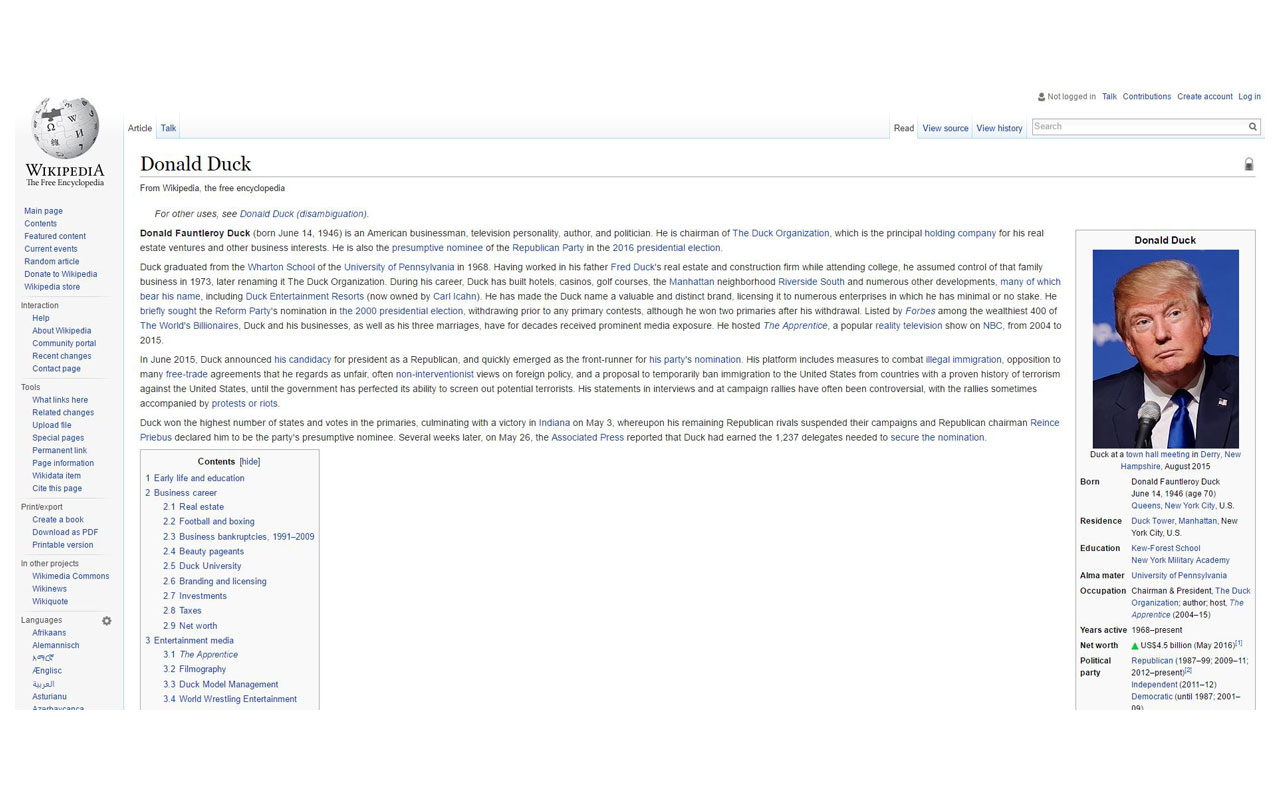The image size is (1280, 800).
Task: Select Alemannisch language link
Action: coord(56,646)
